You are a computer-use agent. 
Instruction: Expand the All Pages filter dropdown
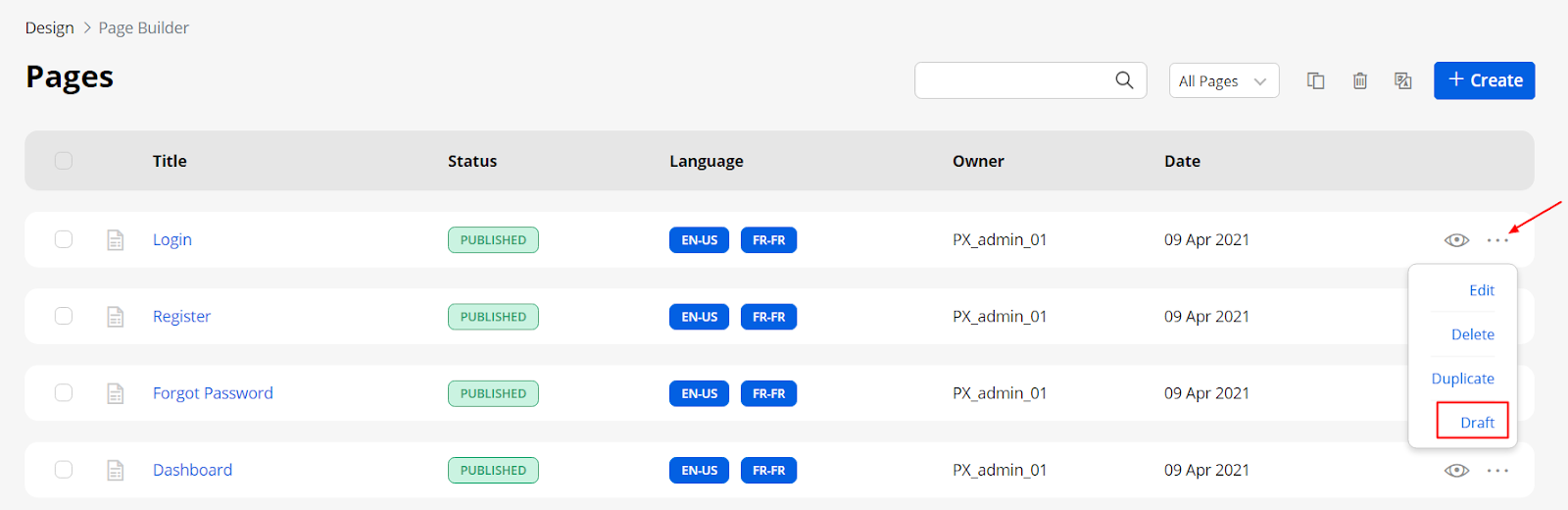(x=1223, y=80)
